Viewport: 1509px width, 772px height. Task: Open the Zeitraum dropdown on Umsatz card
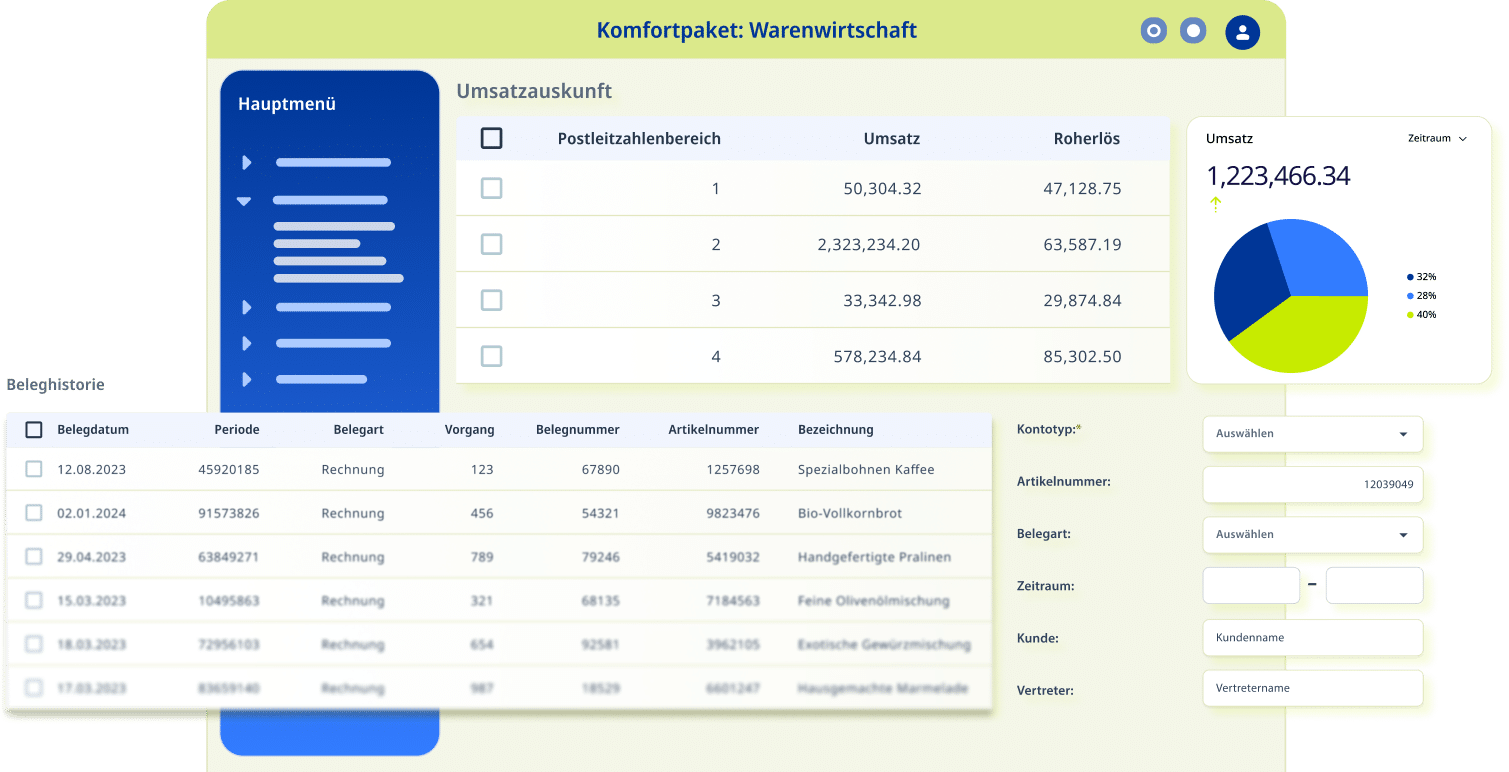point(1438,139)
